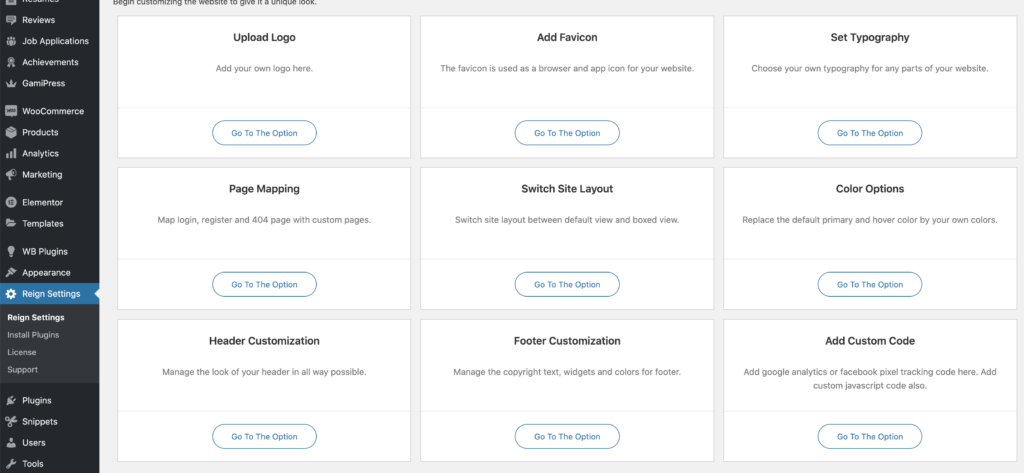Screen dimensions: 1024x473
Task: Go to the Header Customization option
Action: pyautogui.click(x=264, y=437)
